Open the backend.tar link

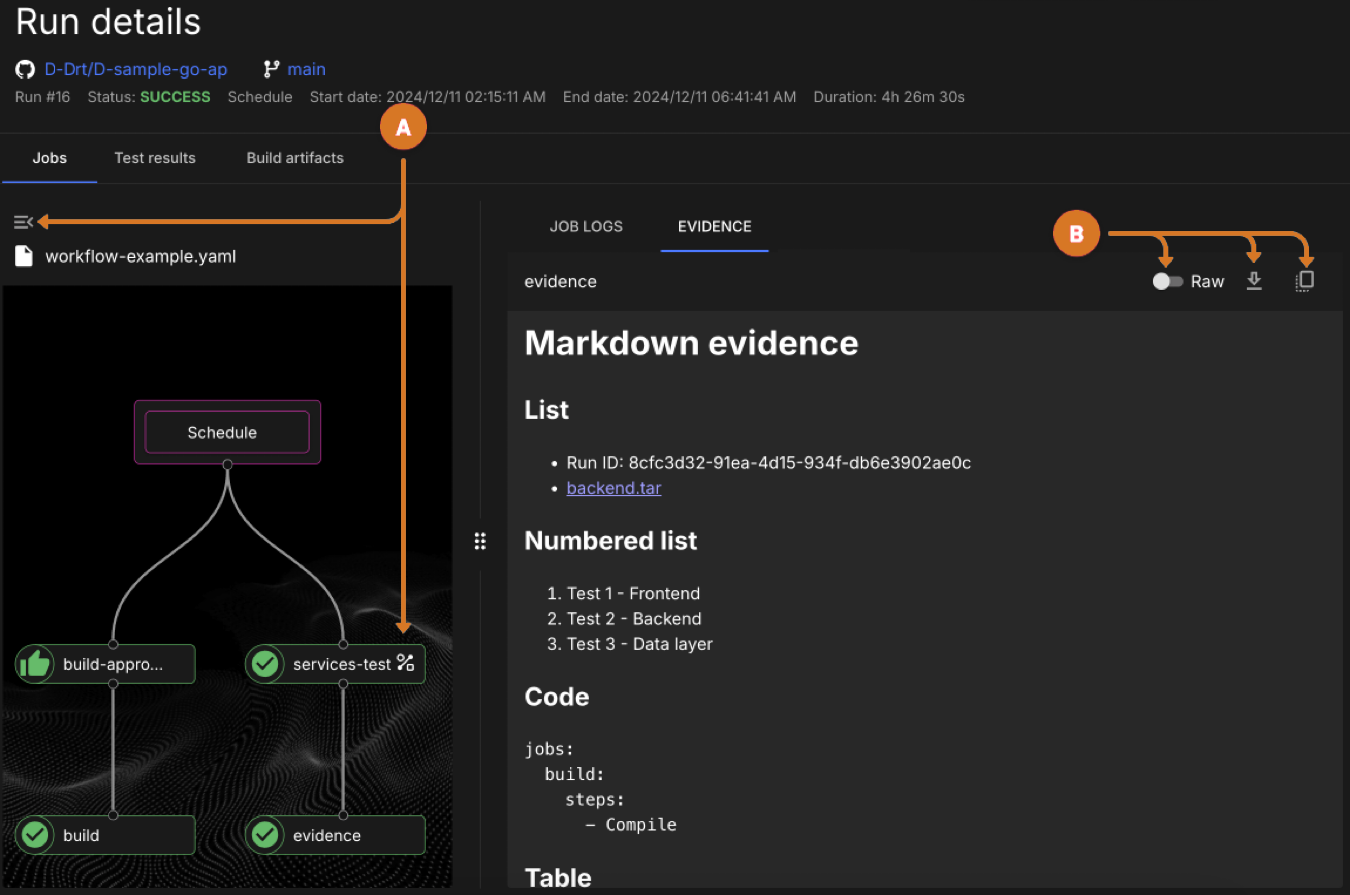pyautogui.click(x=613, y=488)
